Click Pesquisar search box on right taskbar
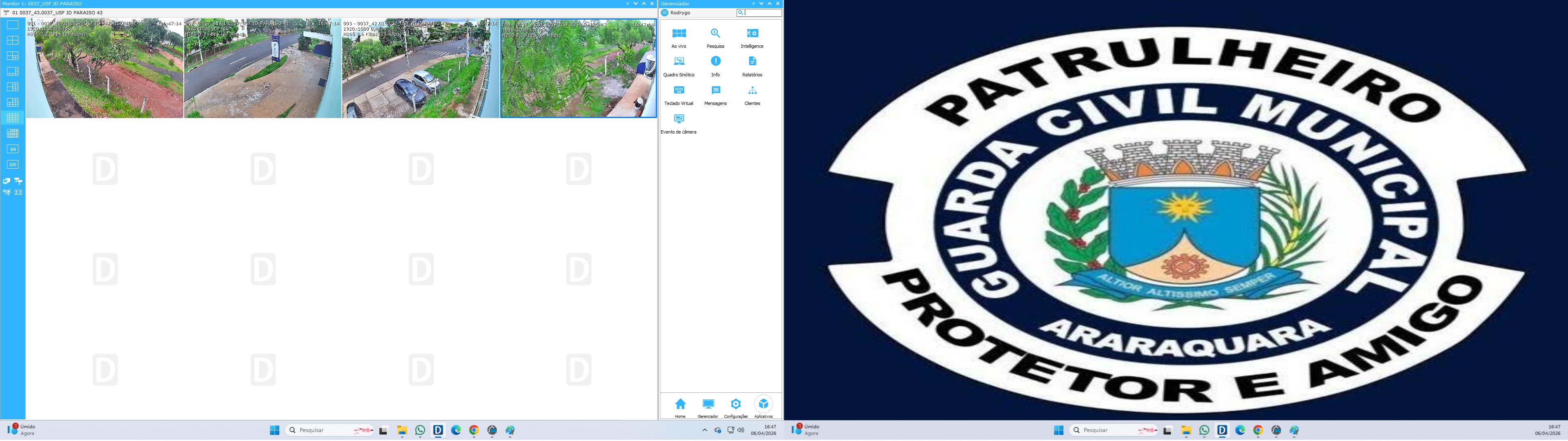This screenshot has width=1568, height=441. click(1113, 431)
